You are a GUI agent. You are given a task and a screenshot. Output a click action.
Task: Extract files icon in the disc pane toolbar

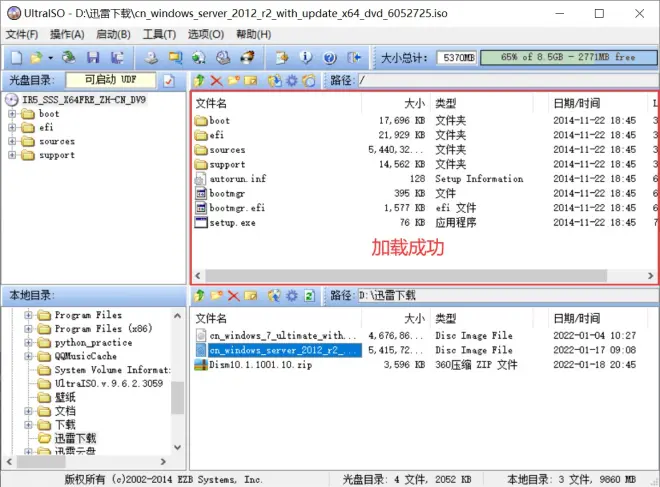click(x=274, y=80)
